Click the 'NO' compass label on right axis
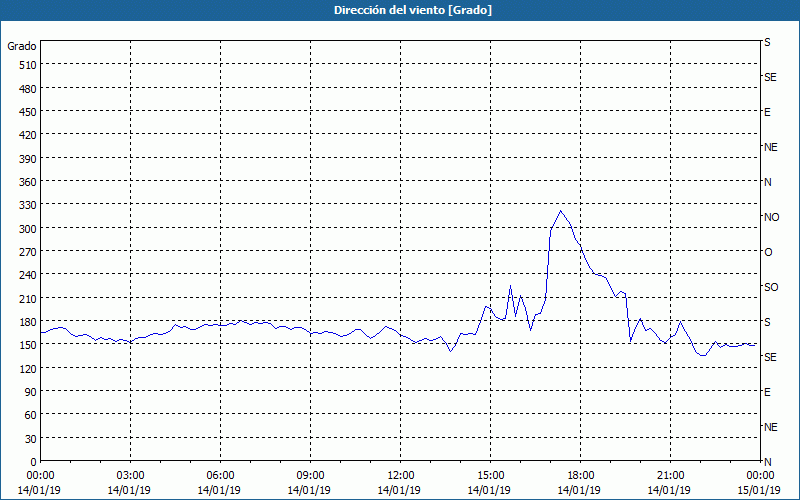Viewport: 800px width, 500px height. tap(771, 217)
